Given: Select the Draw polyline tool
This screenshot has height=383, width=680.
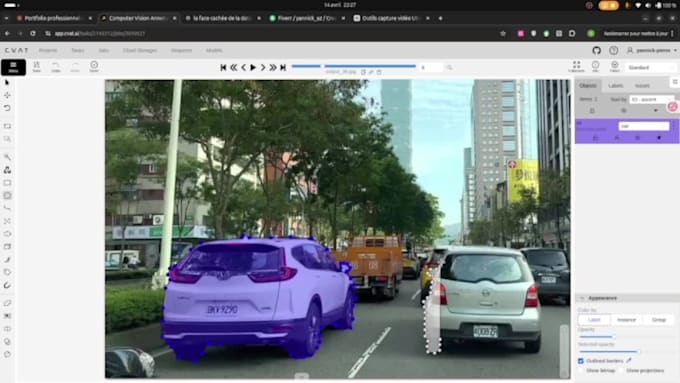Looking at the screenshot, I should point(7,208).
